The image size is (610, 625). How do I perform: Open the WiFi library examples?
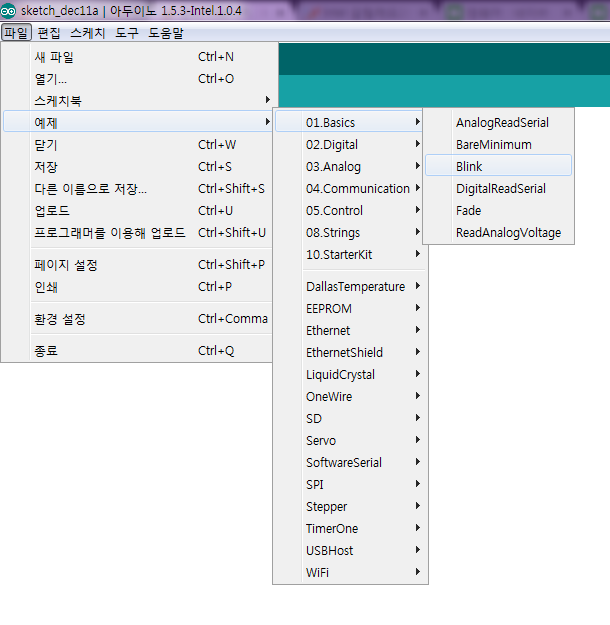tap(317, 573)
